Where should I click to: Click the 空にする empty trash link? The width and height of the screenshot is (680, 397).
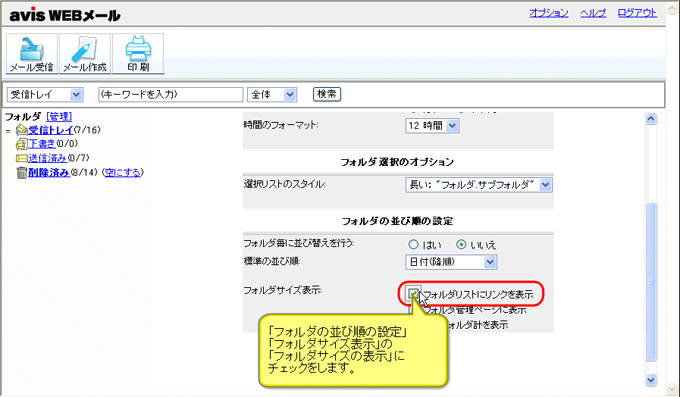click(123, 172)
